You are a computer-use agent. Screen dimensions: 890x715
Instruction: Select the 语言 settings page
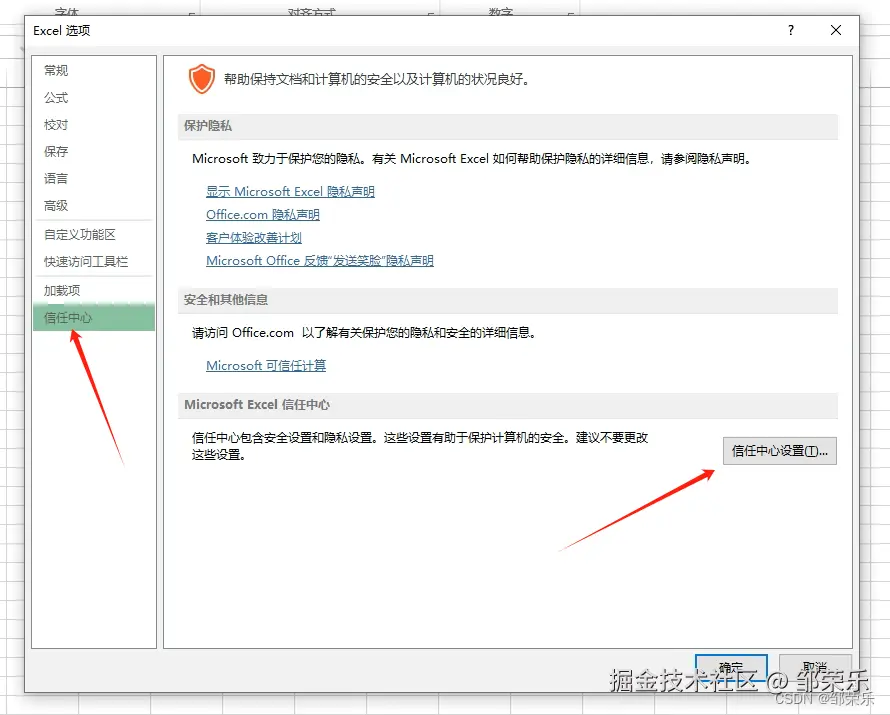click(x=55, y=178)
